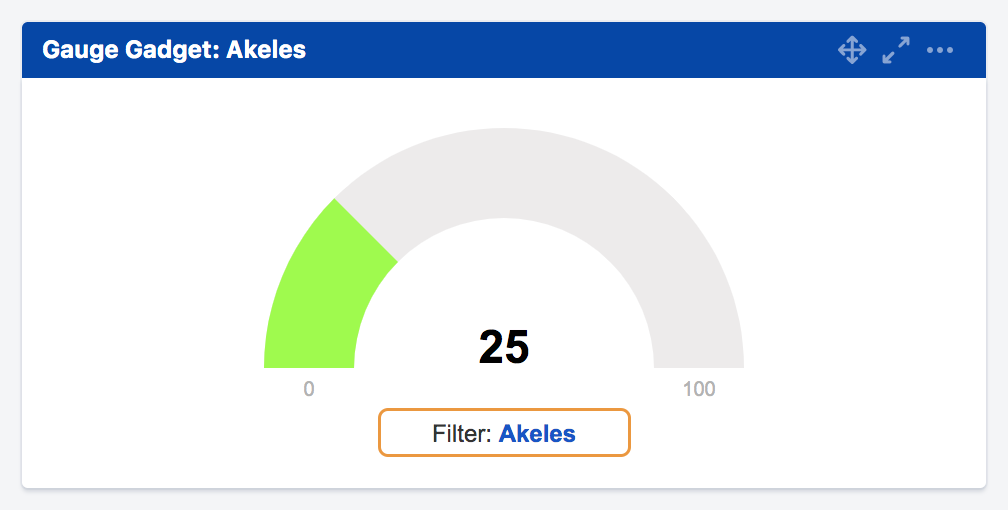Maximize the gadget with the expand arrows icon
1008x510 pixels.
point(895,50)
